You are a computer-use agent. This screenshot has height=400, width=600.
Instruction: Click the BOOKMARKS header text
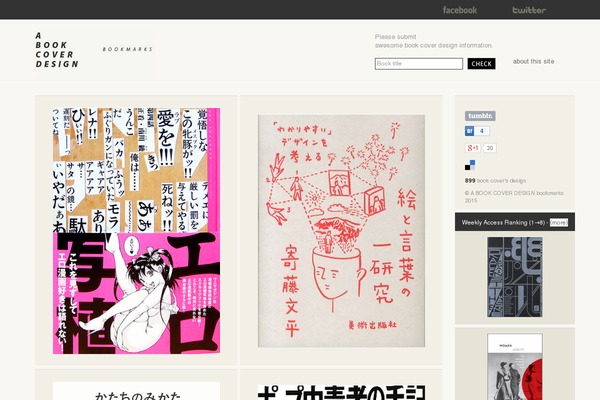click(127, 49)
